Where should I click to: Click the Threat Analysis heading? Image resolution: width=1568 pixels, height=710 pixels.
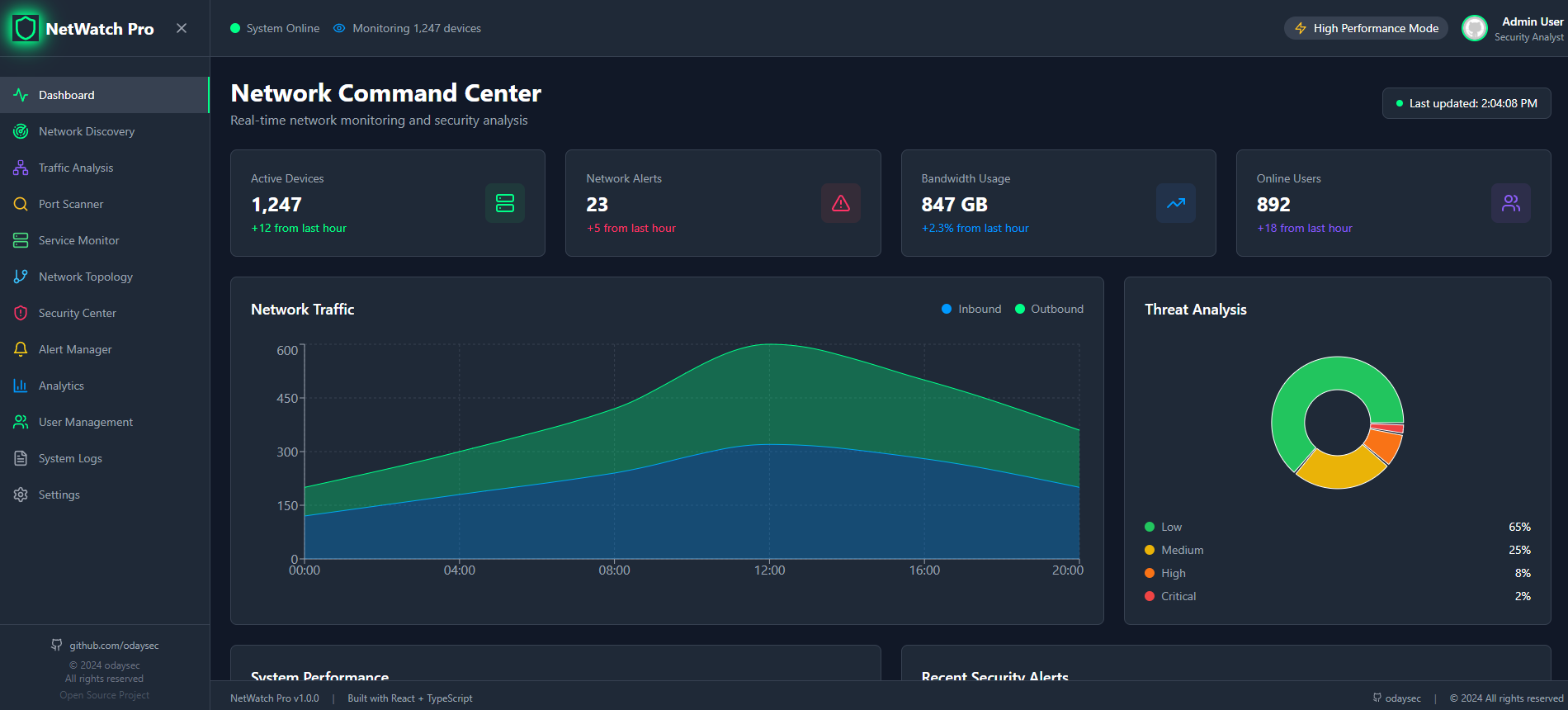tap(1196, 309)
